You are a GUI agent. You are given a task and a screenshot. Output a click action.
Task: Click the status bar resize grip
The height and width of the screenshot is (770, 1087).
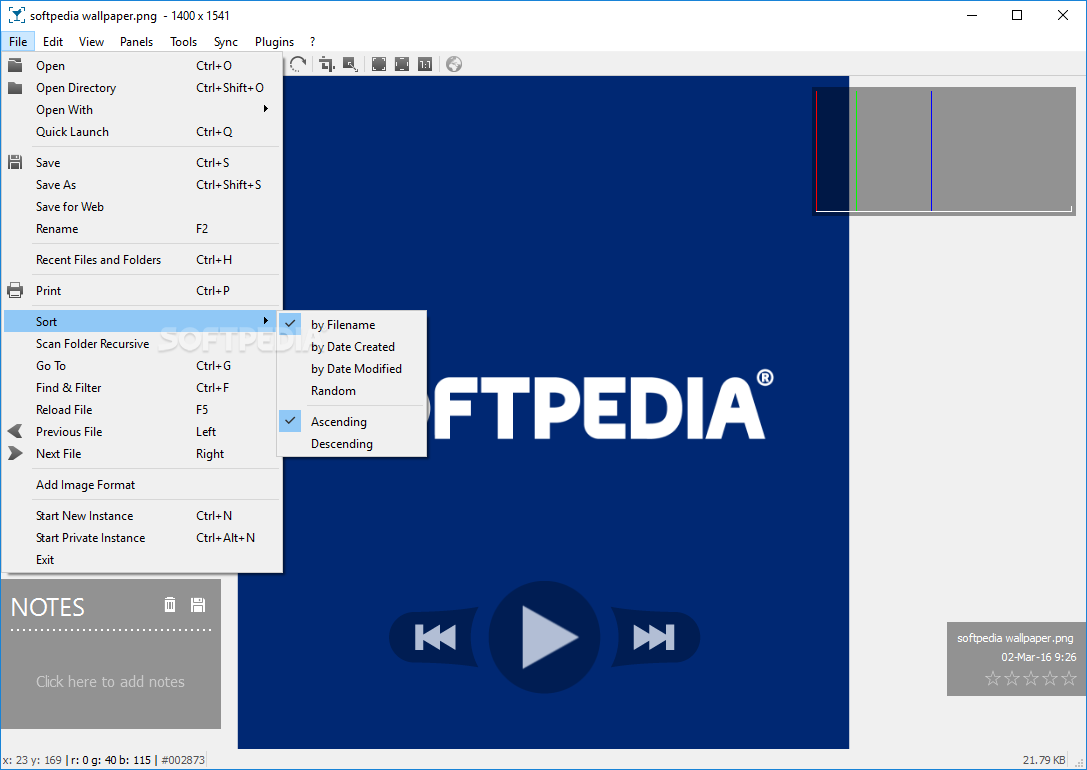[1078, 761]
